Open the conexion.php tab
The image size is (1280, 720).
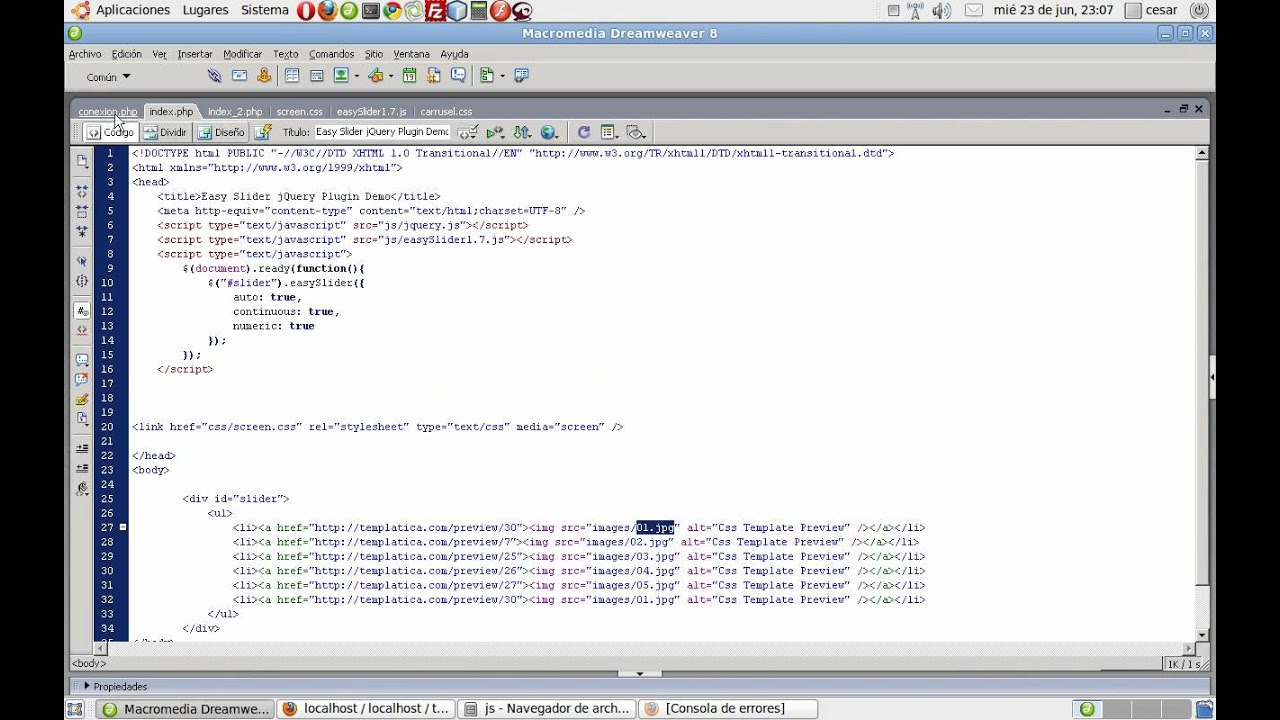point(108,112)
